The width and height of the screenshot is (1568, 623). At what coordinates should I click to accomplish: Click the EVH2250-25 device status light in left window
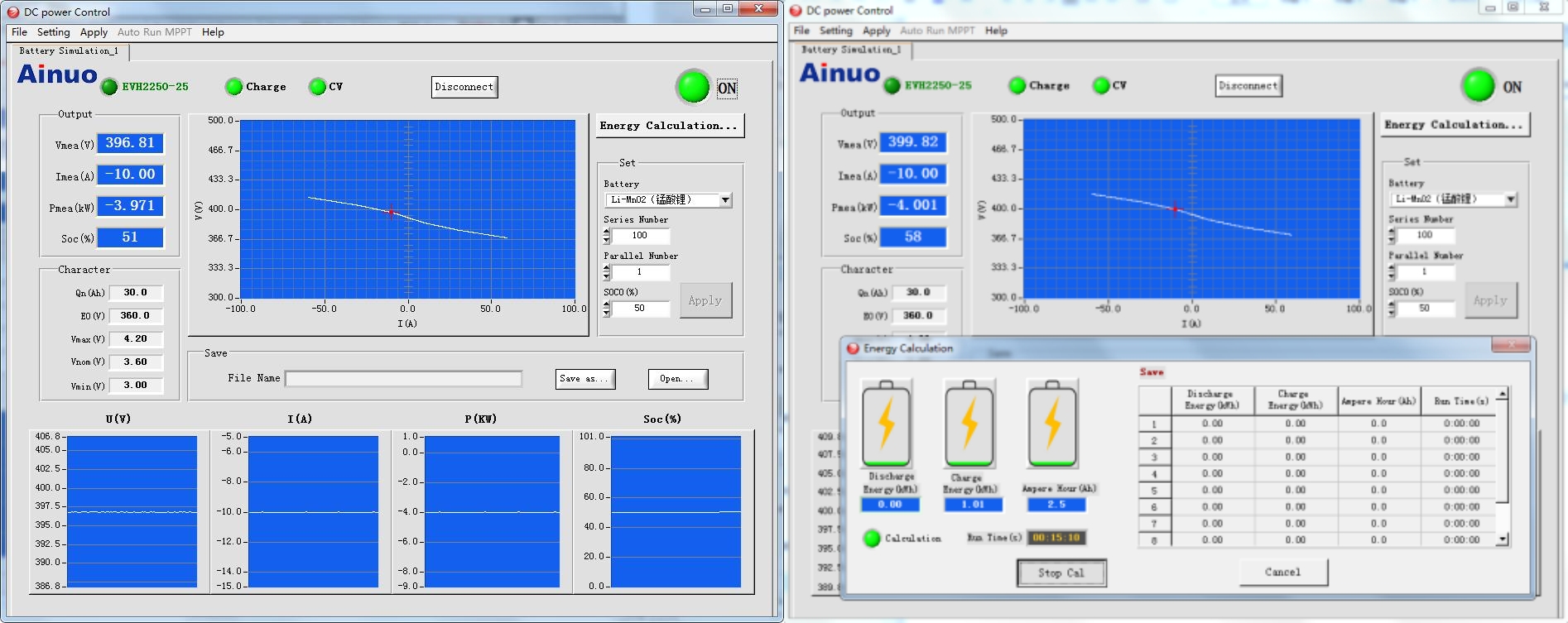tap(109, 87)
